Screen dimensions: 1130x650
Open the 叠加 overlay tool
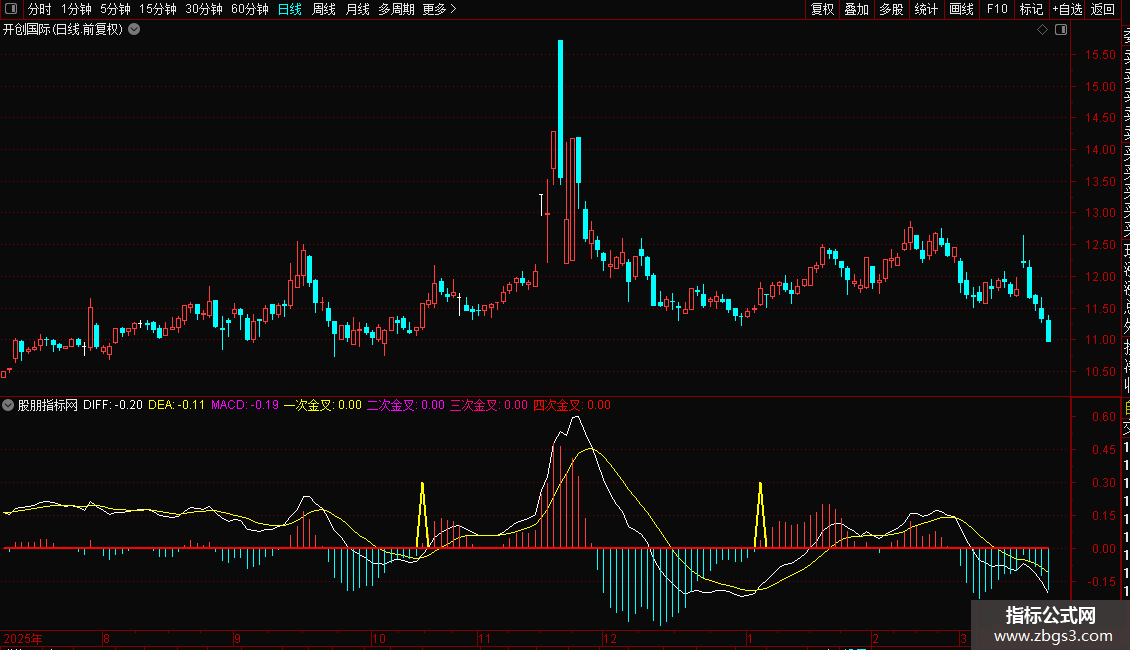coord(856,10)
